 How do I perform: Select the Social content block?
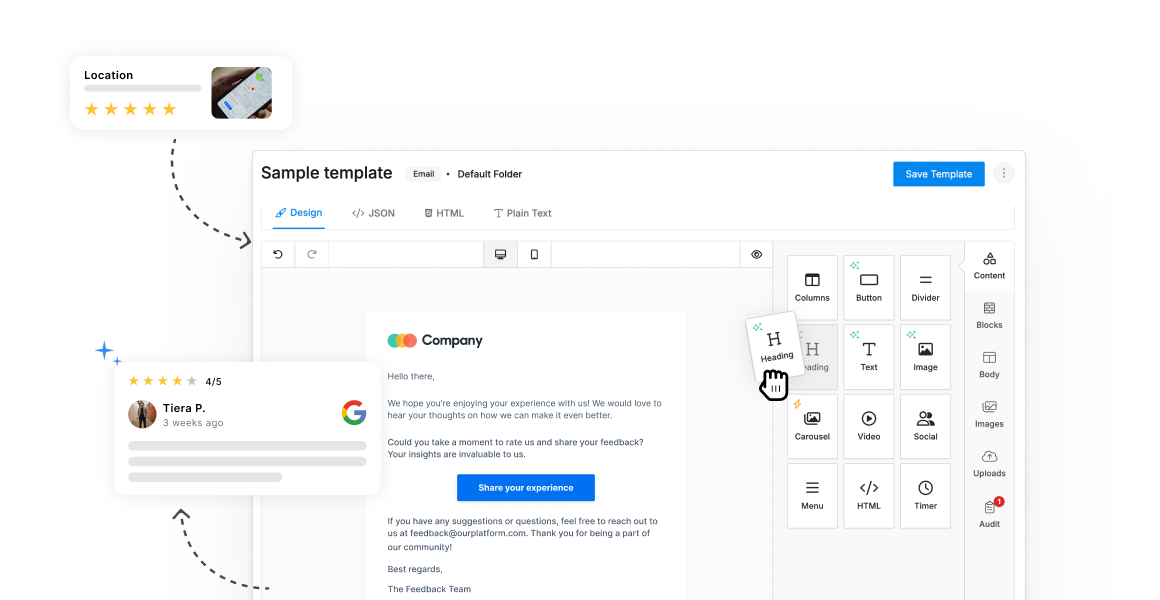point(925,426)
